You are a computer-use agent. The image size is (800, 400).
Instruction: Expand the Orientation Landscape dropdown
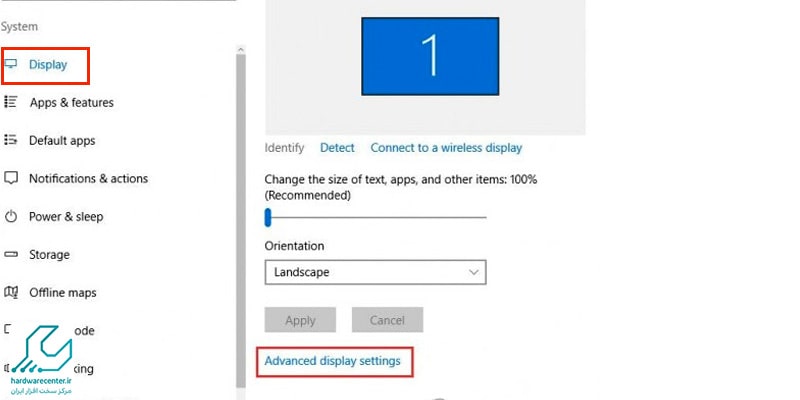tap(376, 272)
